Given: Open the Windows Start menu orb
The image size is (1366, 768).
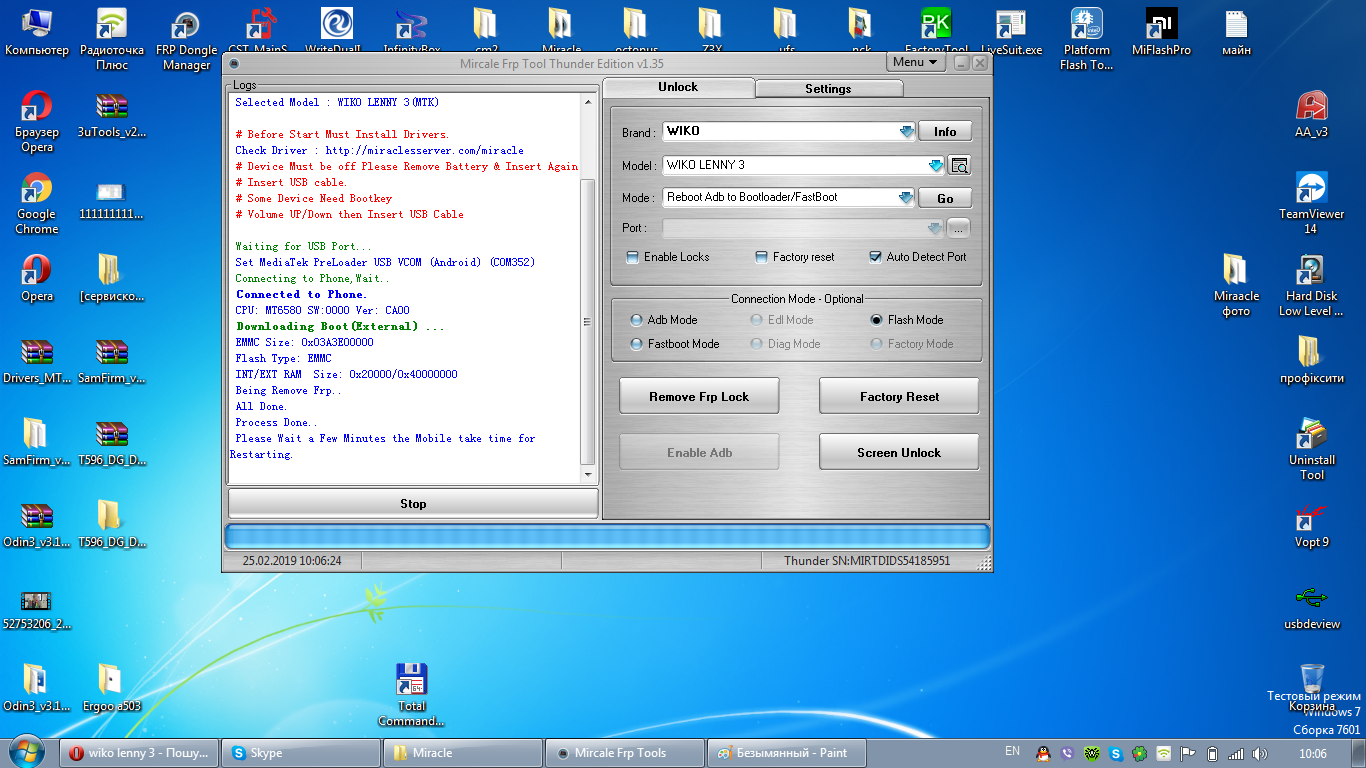Looking at the screenshot, I should [28, 752].
